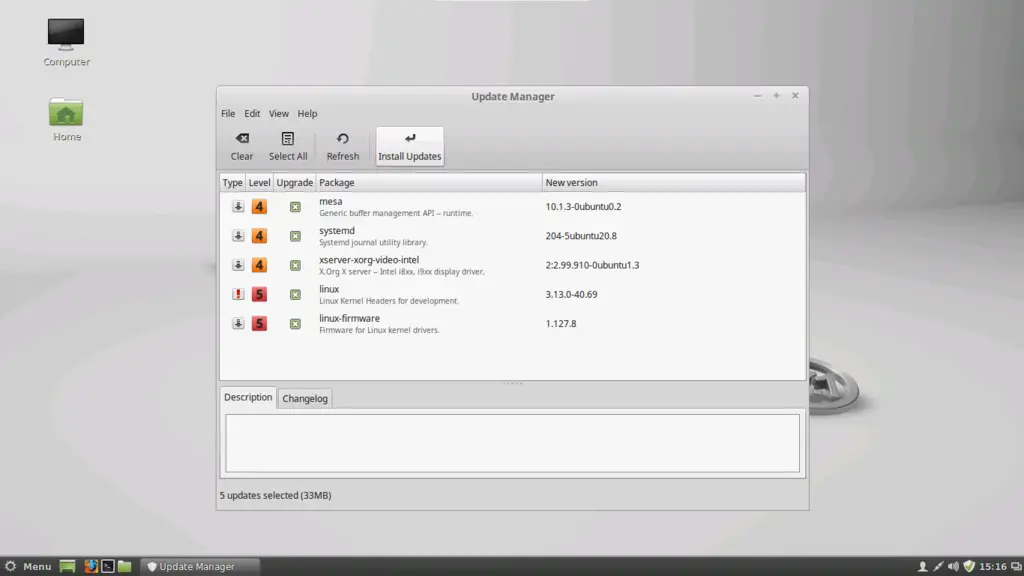Click version 10.1.3-0ubuntu0.2
Screen dimensions: 1024x576
[x=583, y=206]
